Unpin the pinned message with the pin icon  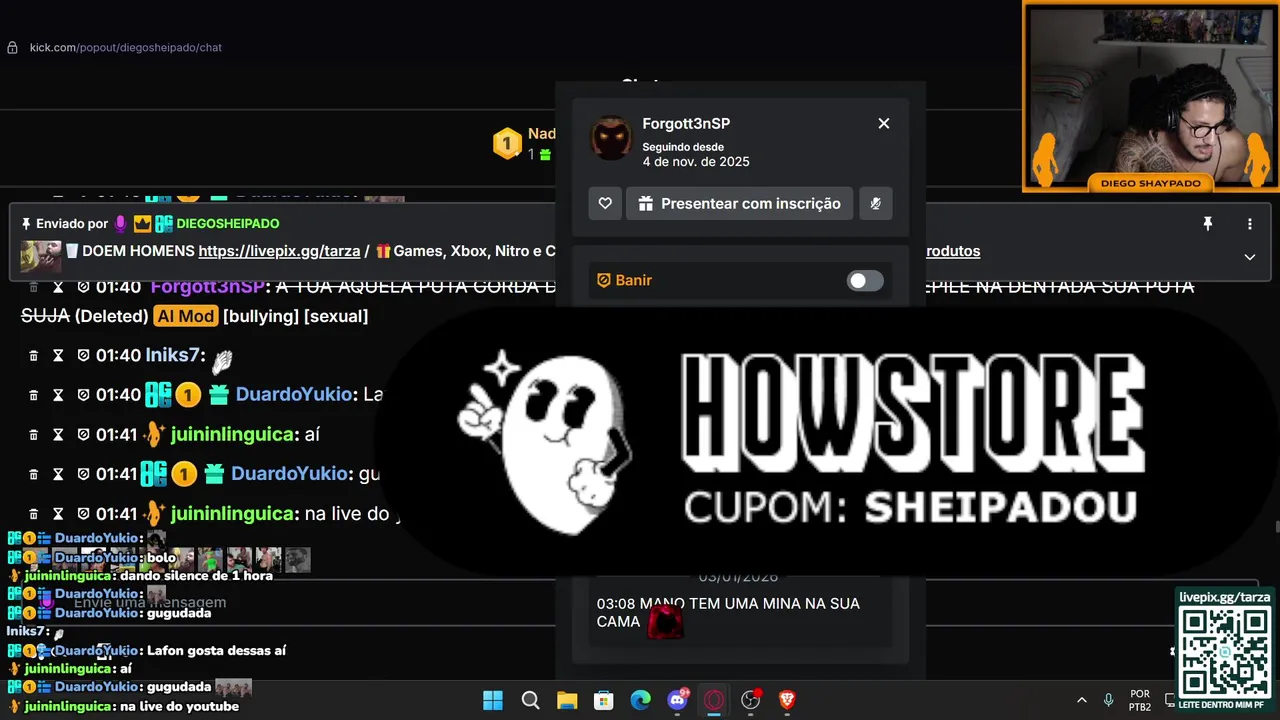[x=1207, y=224]
